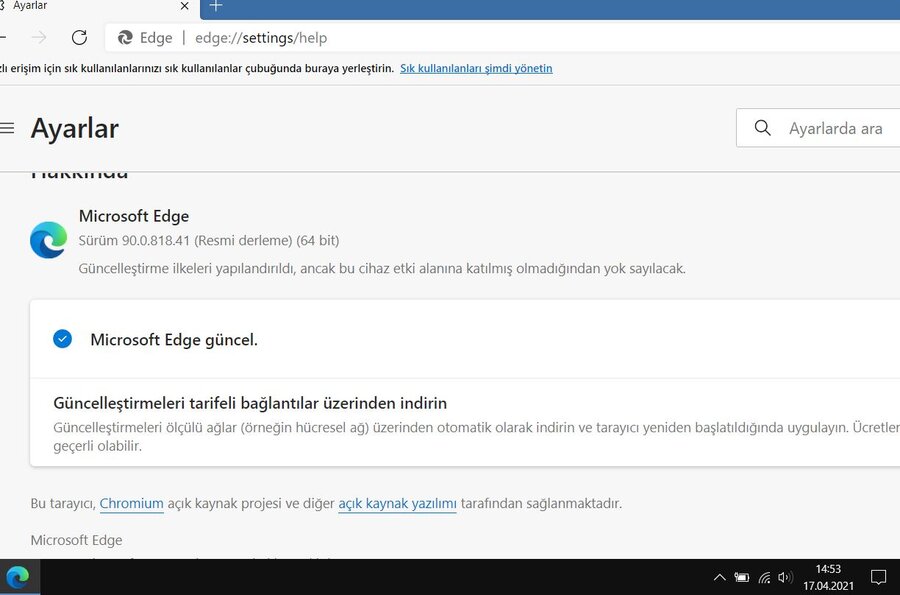Open a new tab with the plus button
The width and height of the screenshot is (900, 595).
216,6
